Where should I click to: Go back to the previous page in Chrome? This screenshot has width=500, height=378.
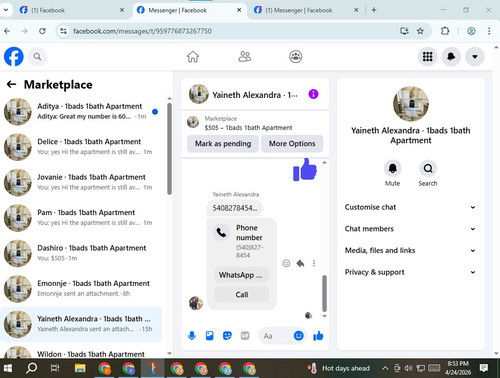7,31
